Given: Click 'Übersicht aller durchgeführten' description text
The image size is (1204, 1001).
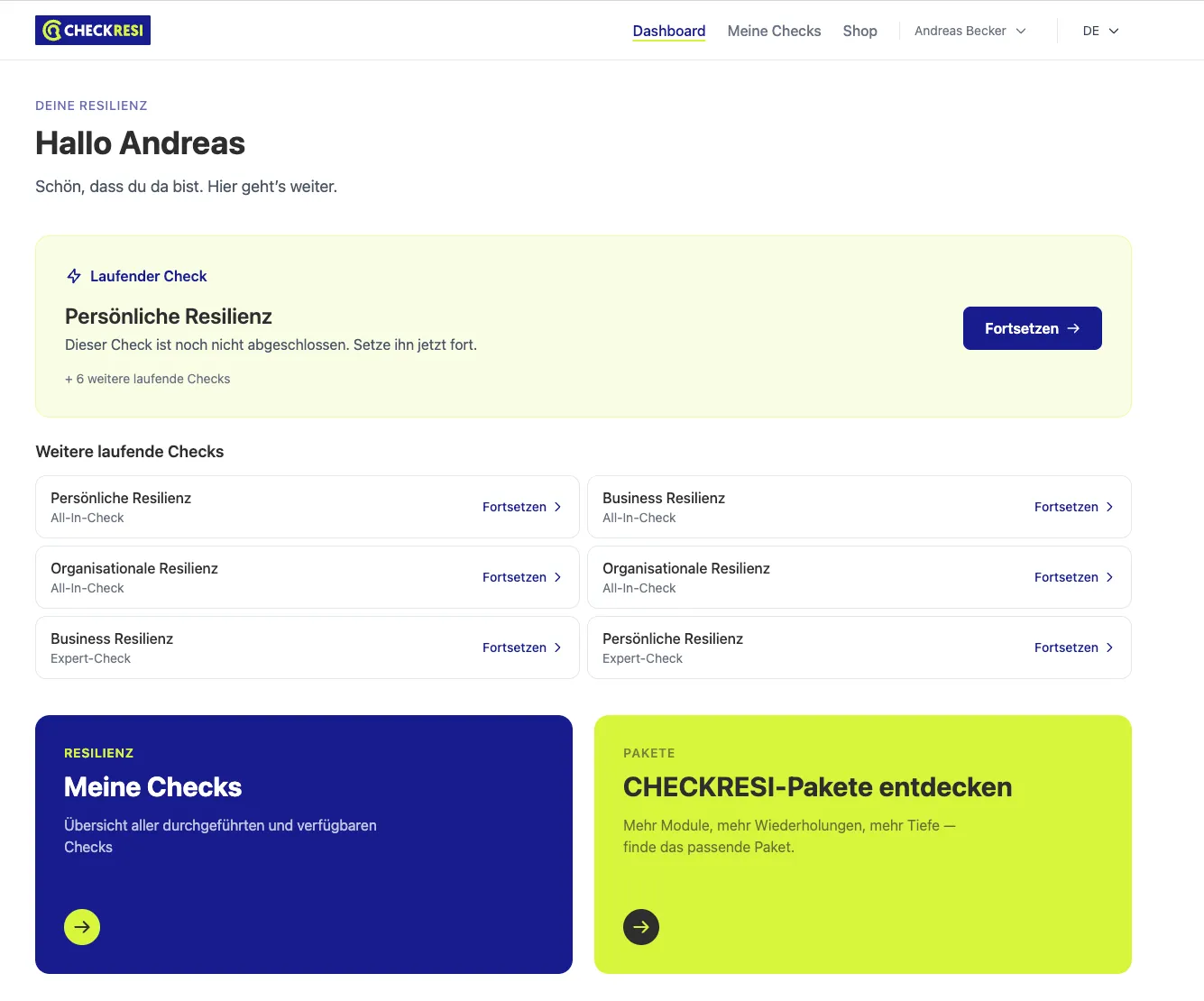Looking at the screenshot, I should tap(220, 836).
